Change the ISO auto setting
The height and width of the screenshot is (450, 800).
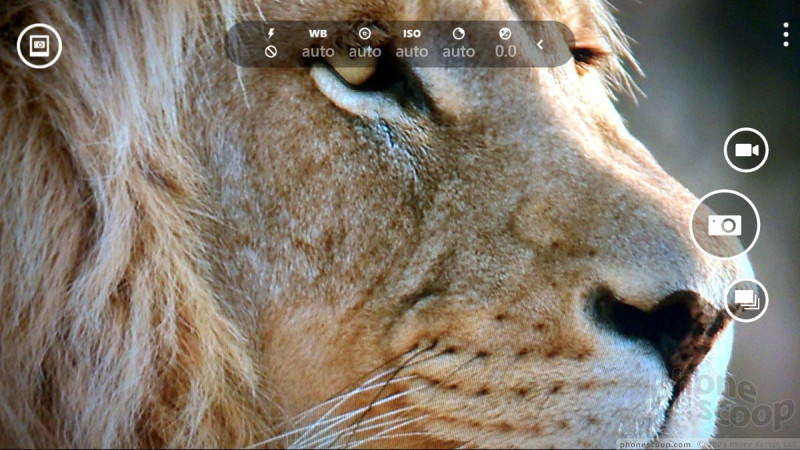point(412,43)
